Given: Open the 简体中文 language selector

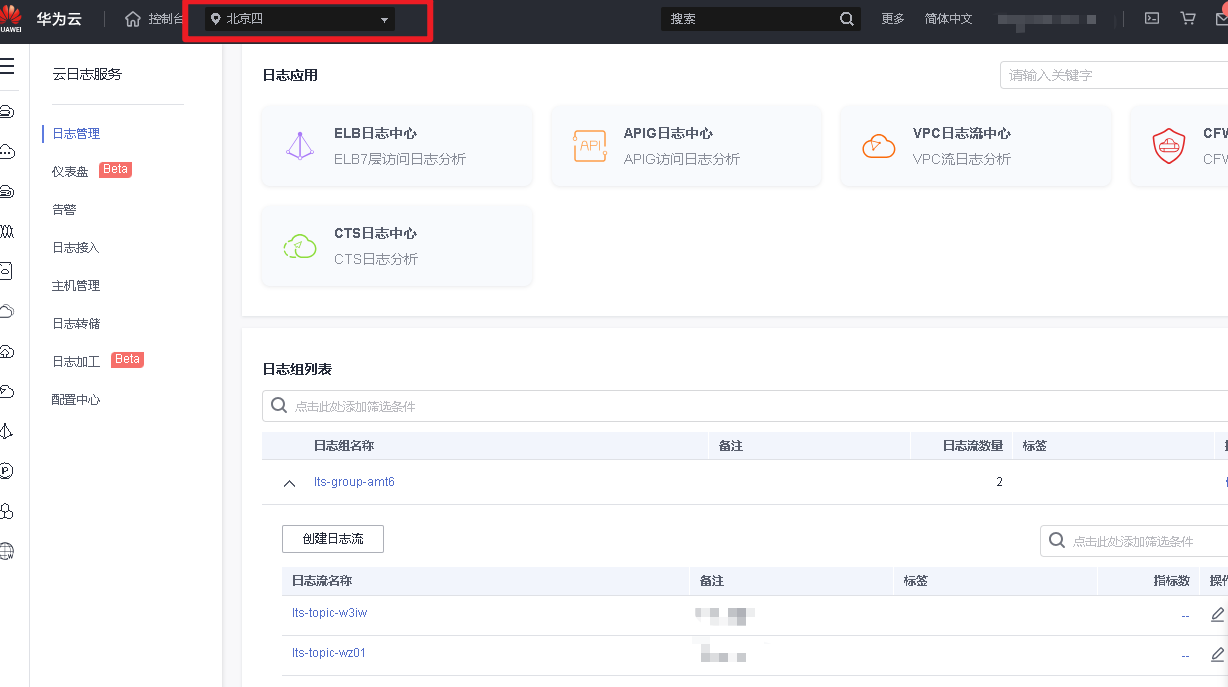Looking at the screenshot, I should [x=948, y=19].
